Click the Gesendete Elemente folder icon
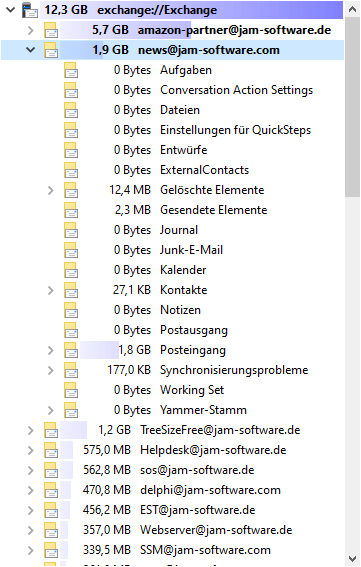Viewport: 361px width, 567px height. (71, 210)
